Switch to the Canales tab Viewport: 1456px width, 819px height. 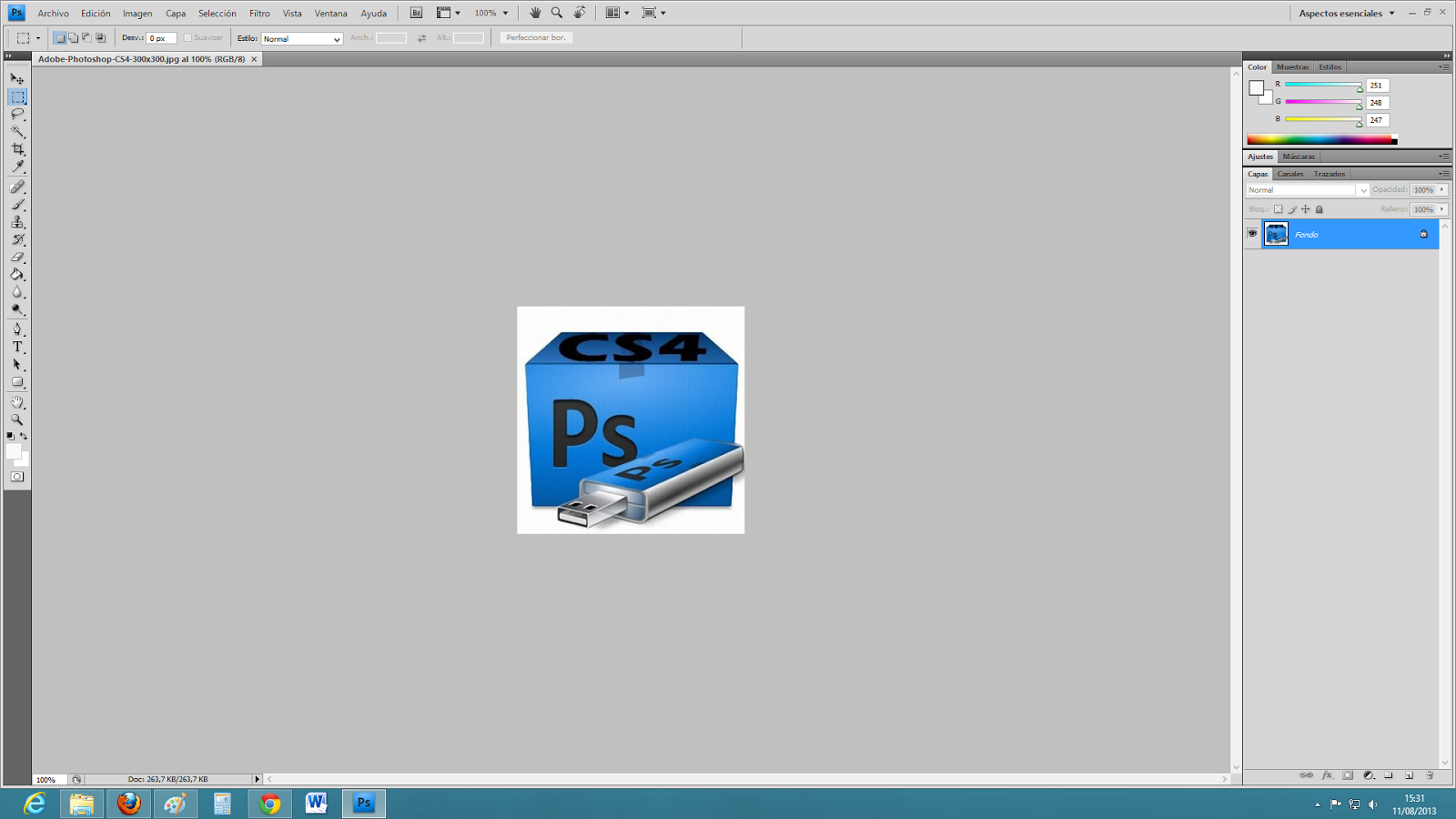click(1289, 174)
